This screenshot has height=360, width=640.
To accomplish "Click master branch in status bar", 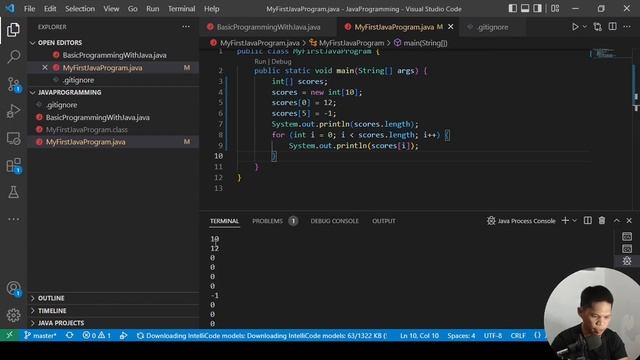I will [40, 336].
